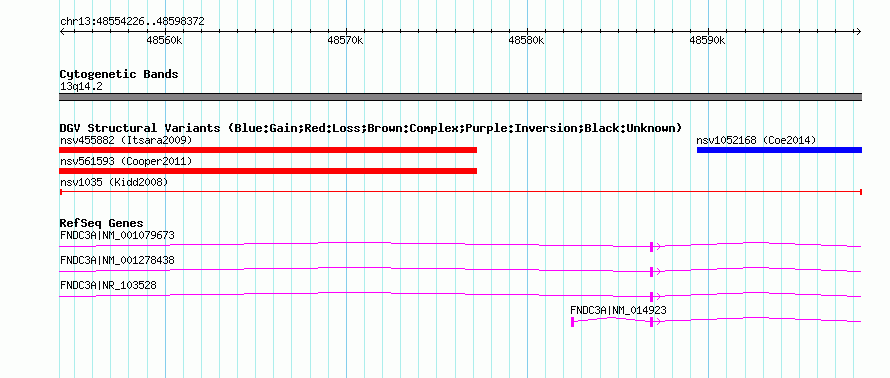
Task: Click the exon block on NM_001278438 transcript
Action: (x=652, y=271)
